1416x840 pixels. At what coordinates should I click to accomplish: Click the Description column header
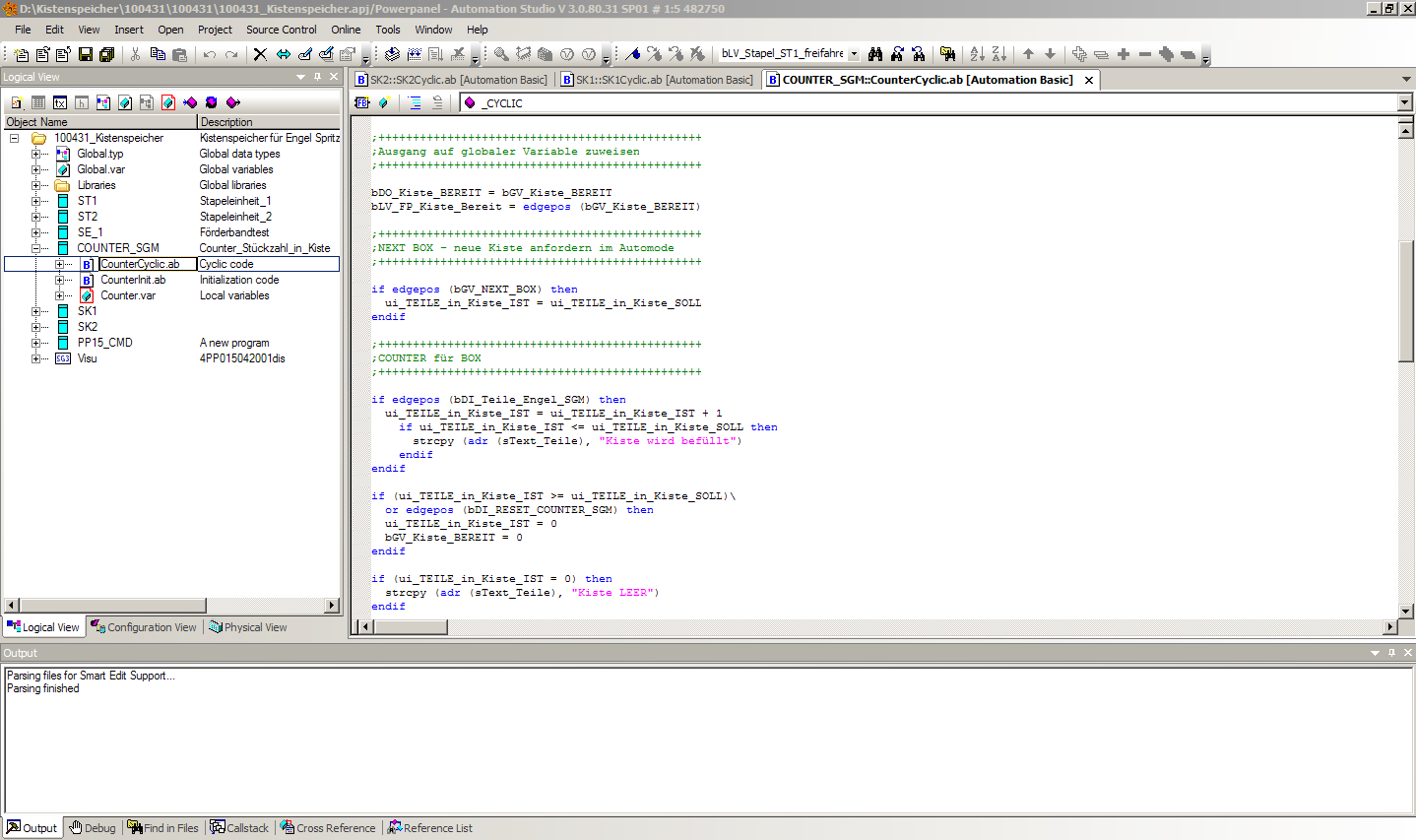(x=269, y=122)
